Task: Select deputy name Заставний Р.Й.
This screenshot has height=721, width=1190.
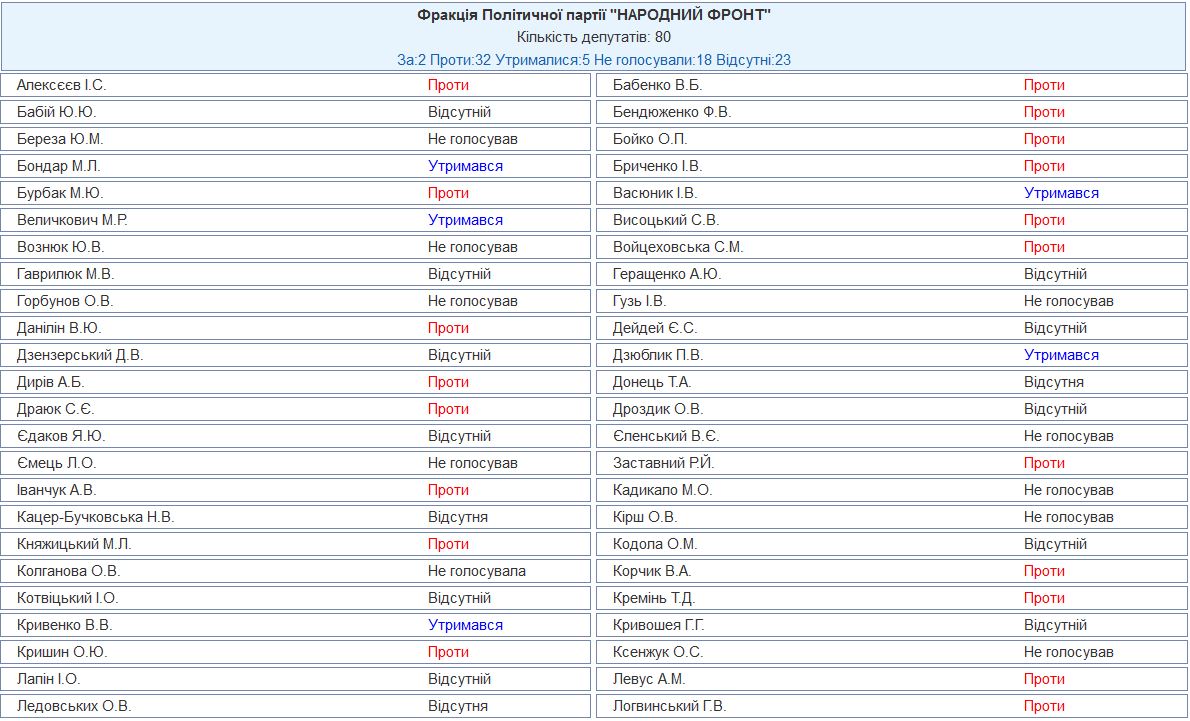Action: pyautogui.click(x=664, y=463)
